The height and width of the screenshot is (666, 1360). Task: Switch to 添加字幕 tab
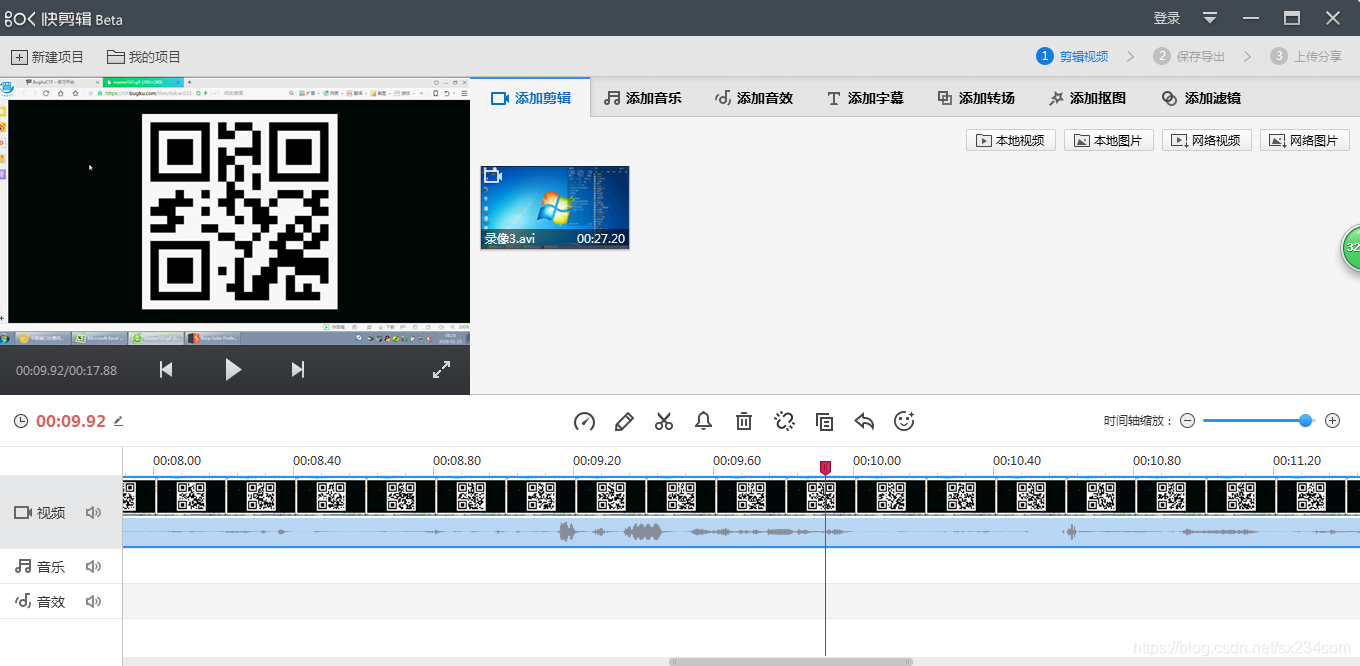pos(865,98)
